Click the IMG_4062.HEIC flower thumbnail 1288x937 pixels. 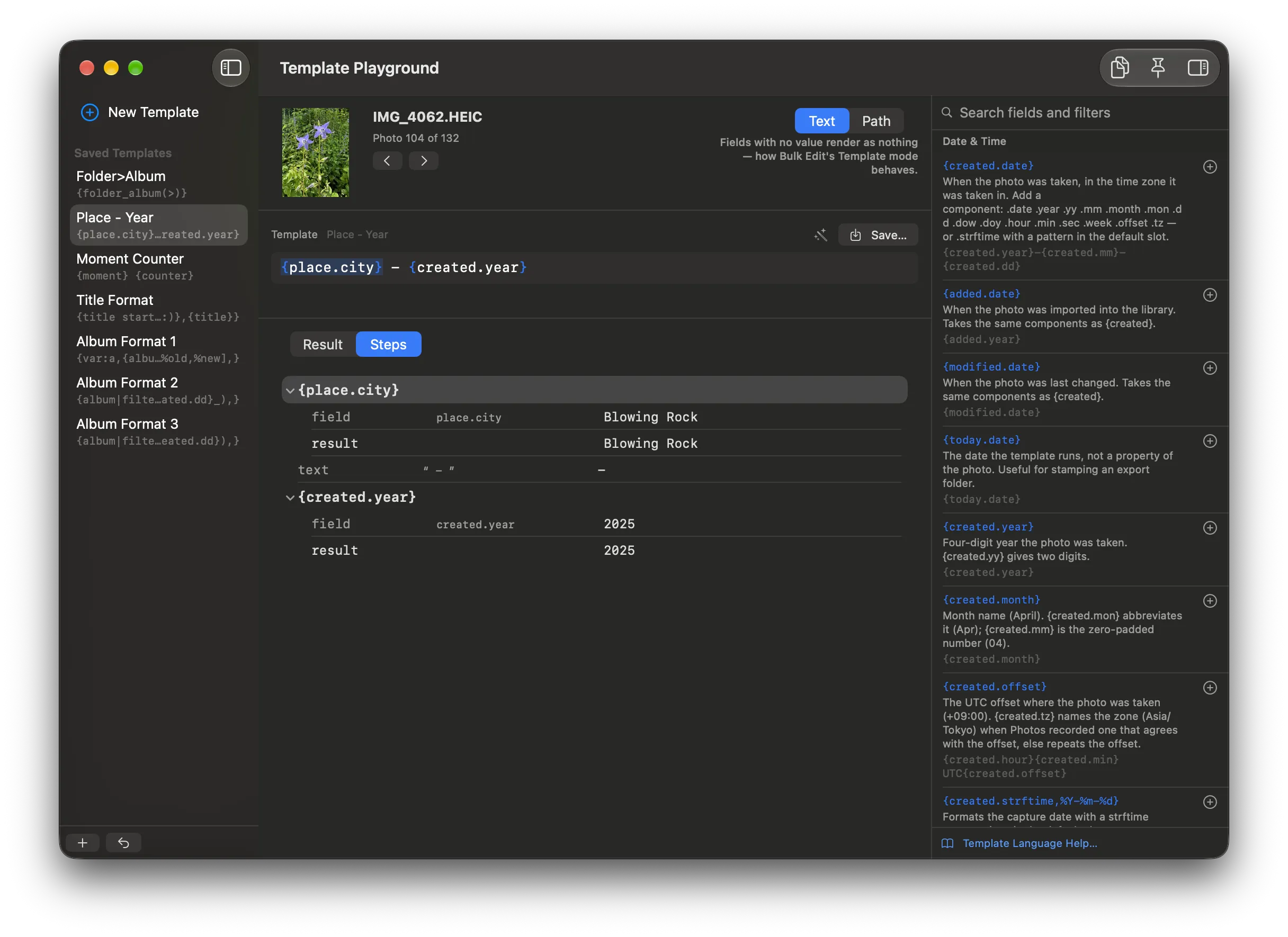click(x=316, y=152)
